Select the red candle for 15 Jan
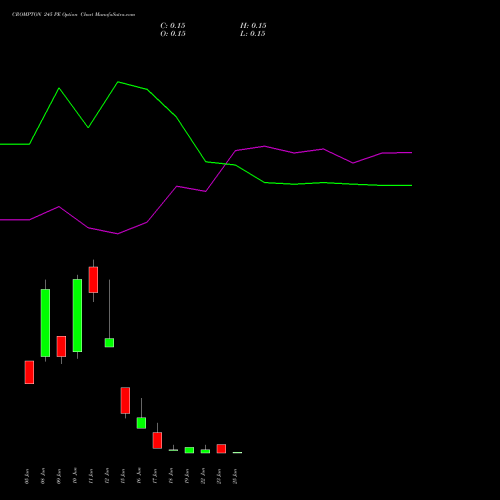Viewport: 500px width, 500px height. click(125, 400)
